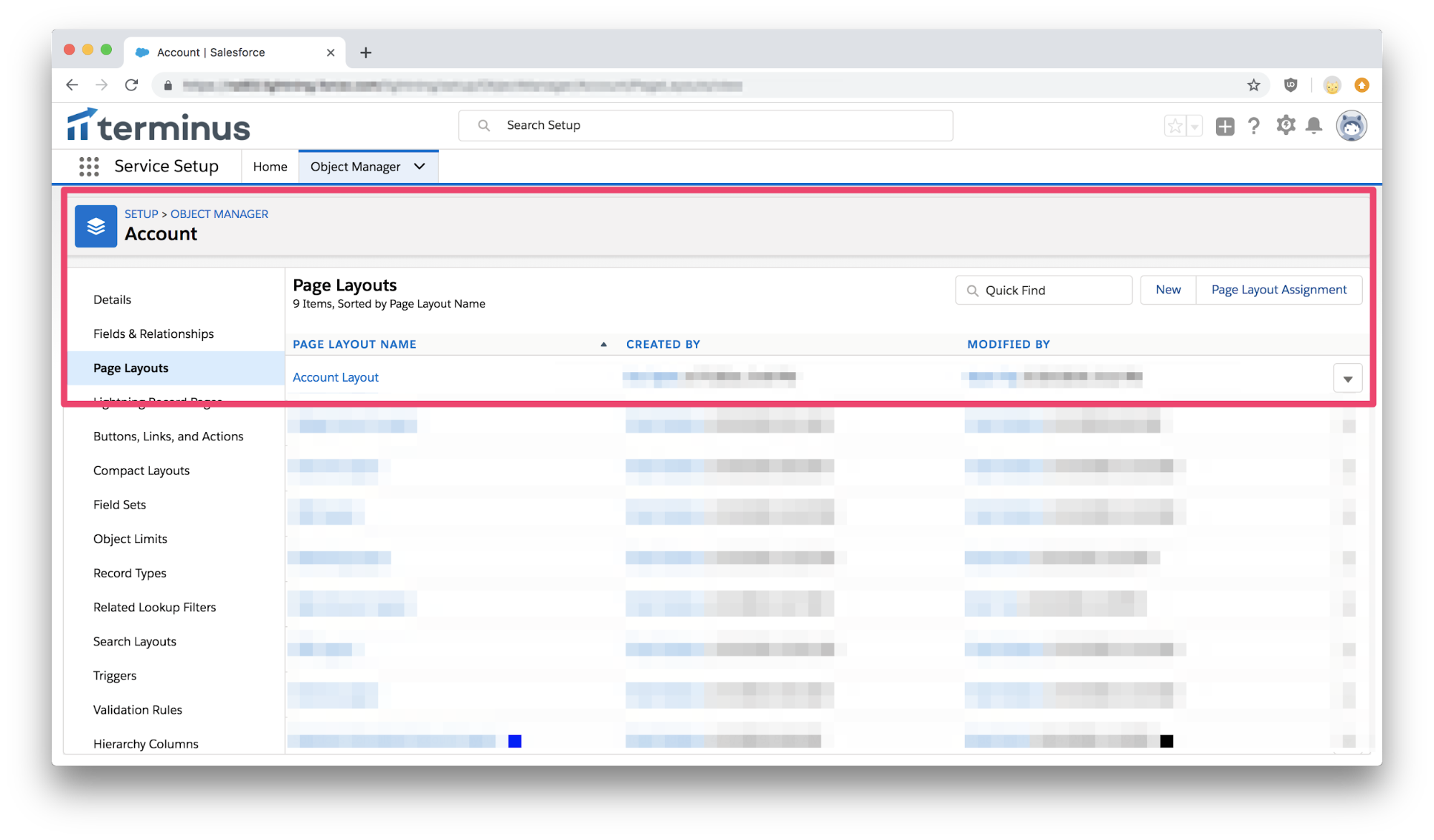This screenshot has width=1434, height=840.
Task: Open Triggers in the sidebar
Action: [115, 676]
